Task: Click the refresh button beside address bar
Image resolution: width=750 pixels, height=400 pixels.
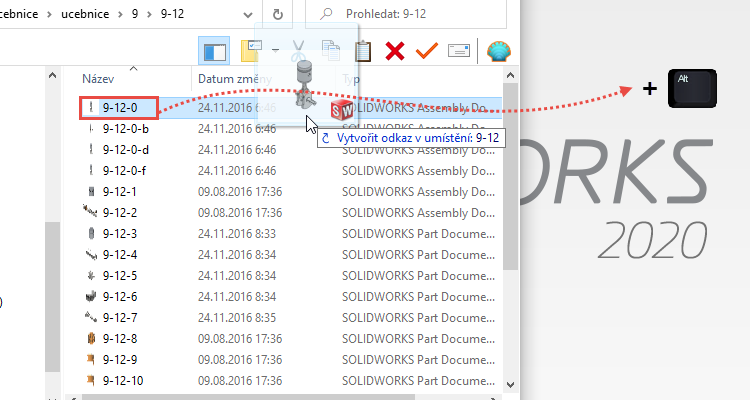Action: point(278,14)
